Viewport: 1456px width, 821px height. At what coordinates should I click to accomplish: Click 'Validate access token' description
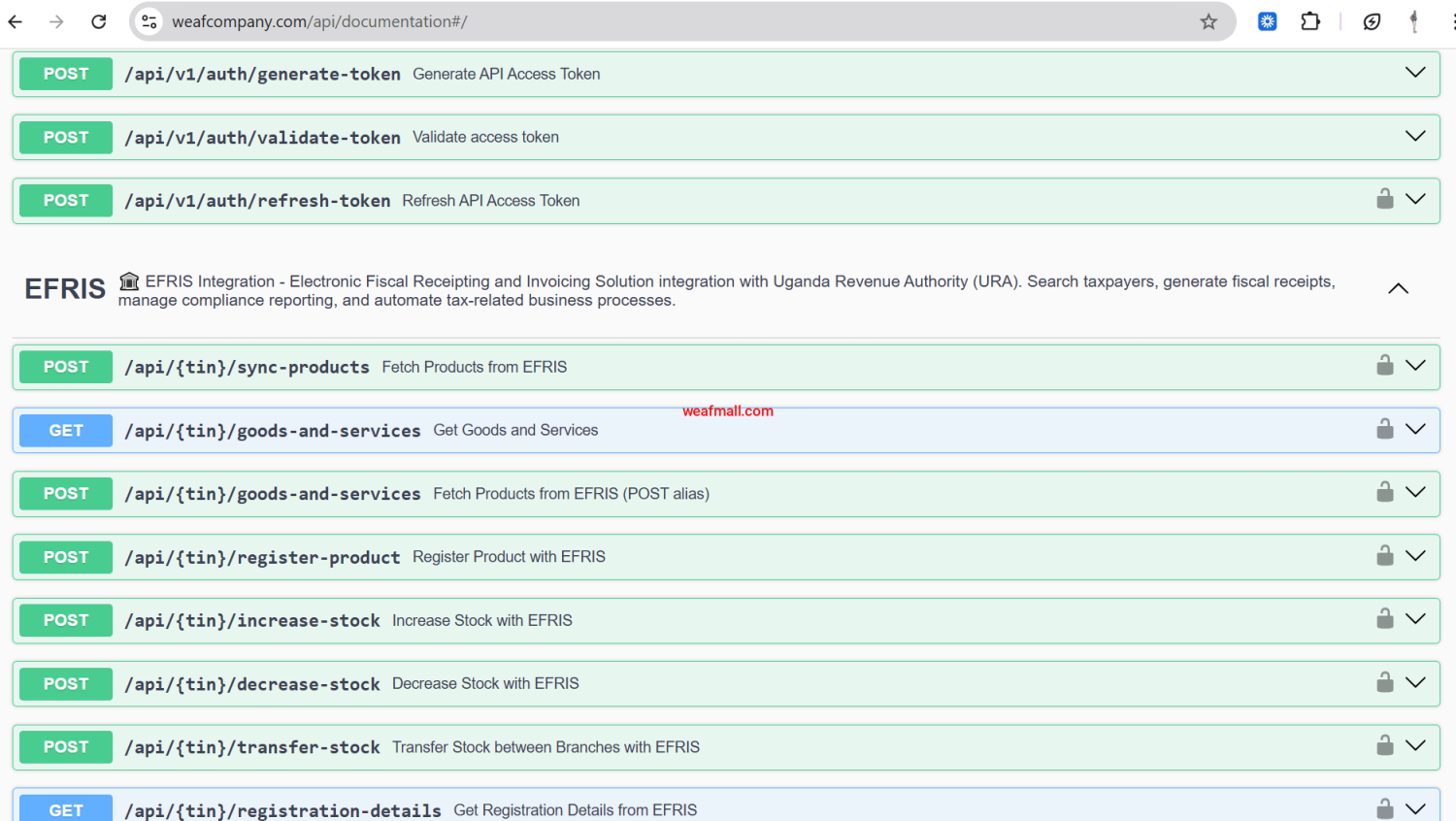click(x=485, y=137)
